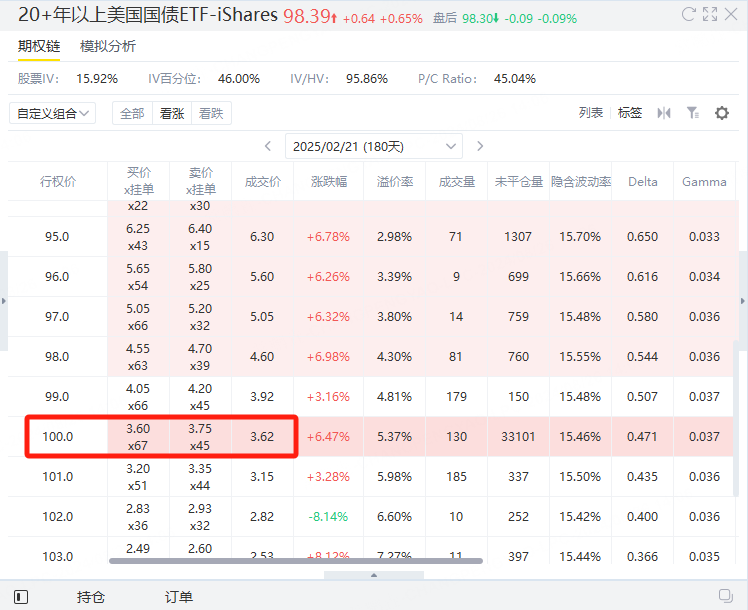This screenshot has width=748, height=610.
Task: Click the 股票IV 15.92% value
Action: (97, 79)
